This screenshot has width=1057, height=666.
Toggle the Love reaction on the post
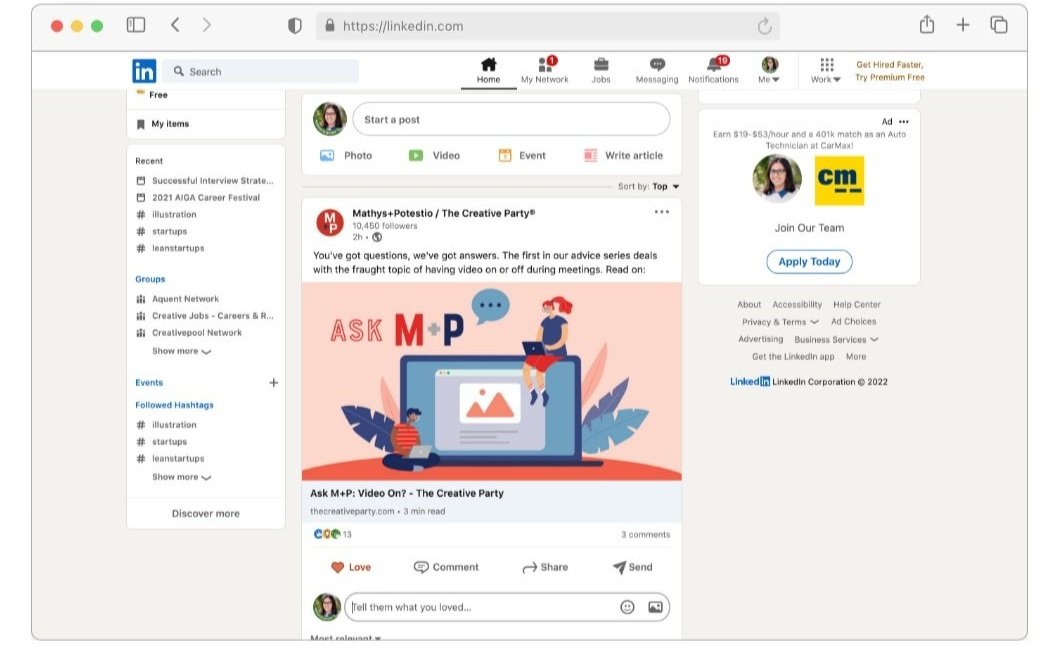351,568
